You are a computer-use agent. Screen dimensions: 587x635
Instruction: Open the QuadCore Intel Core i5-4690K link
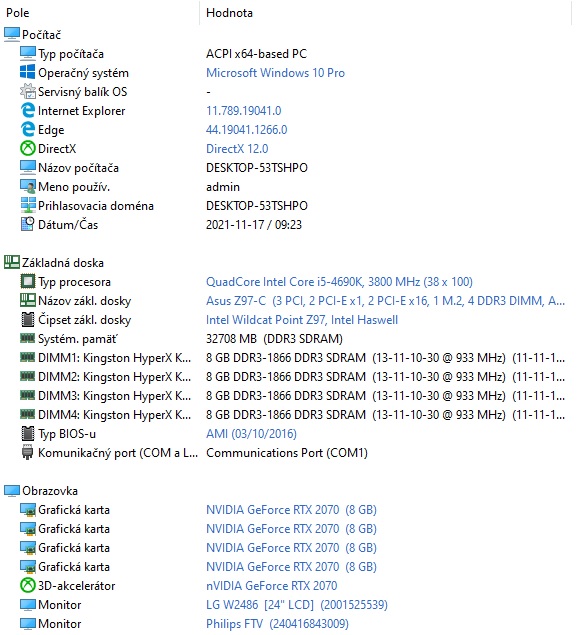click(x=339, y=282)
